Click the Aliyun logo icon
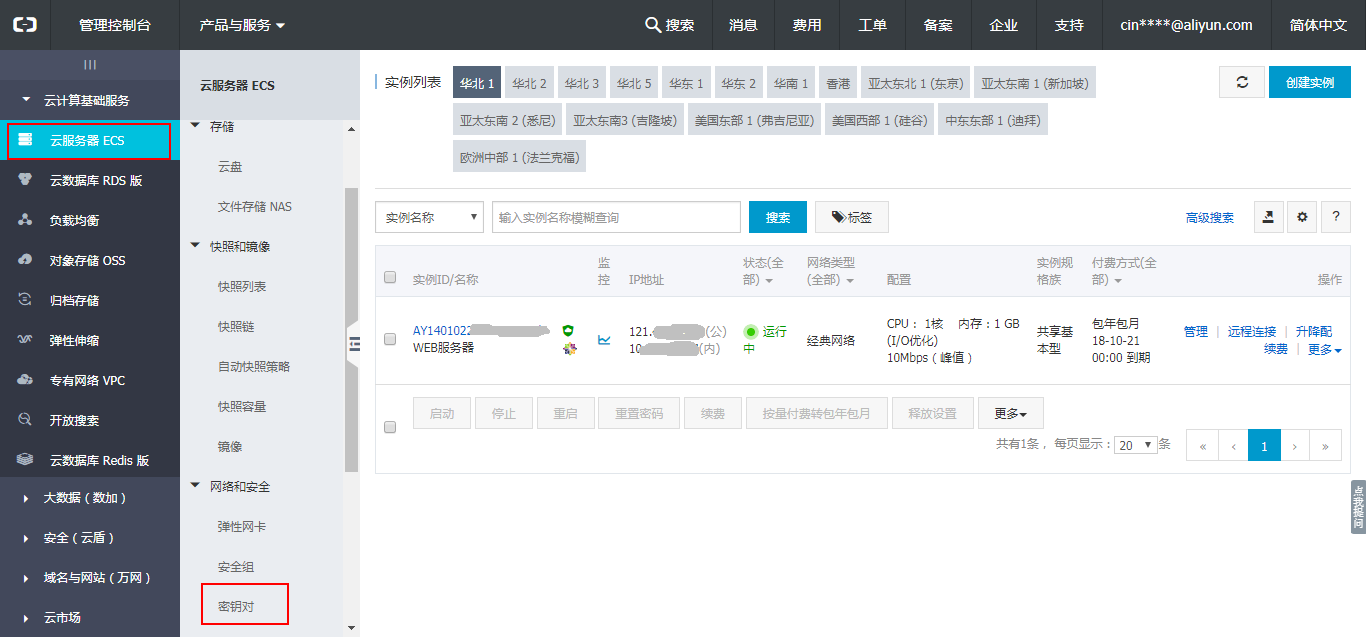This screenshot has height=637, width=1366. (x=24, y=25)
